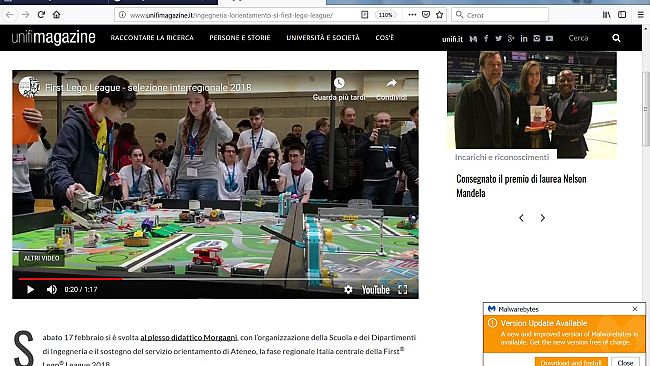Show previous carousel article arrow
Image resolution: width=650 pixels, height=366 pixels.
(x=521, y=218)
